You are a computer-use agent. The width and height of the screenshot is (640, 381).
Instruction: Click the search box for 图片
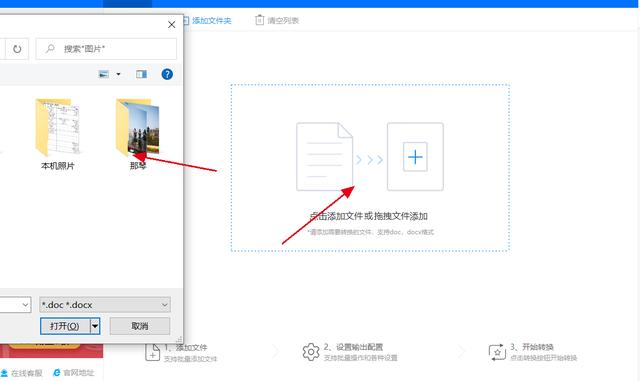coord(106,49)
